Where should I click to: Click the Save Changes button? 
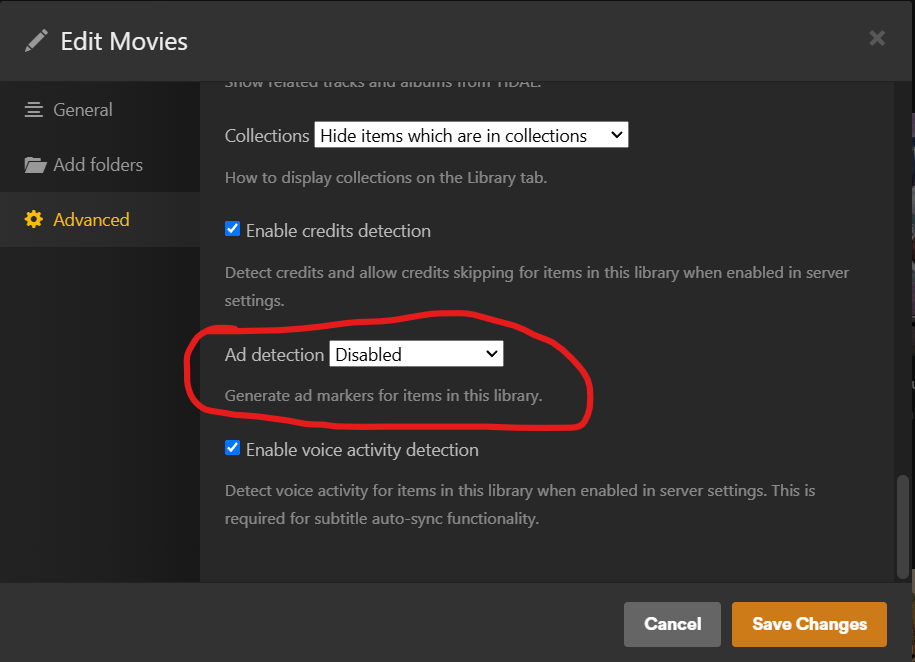coord(809,624)
